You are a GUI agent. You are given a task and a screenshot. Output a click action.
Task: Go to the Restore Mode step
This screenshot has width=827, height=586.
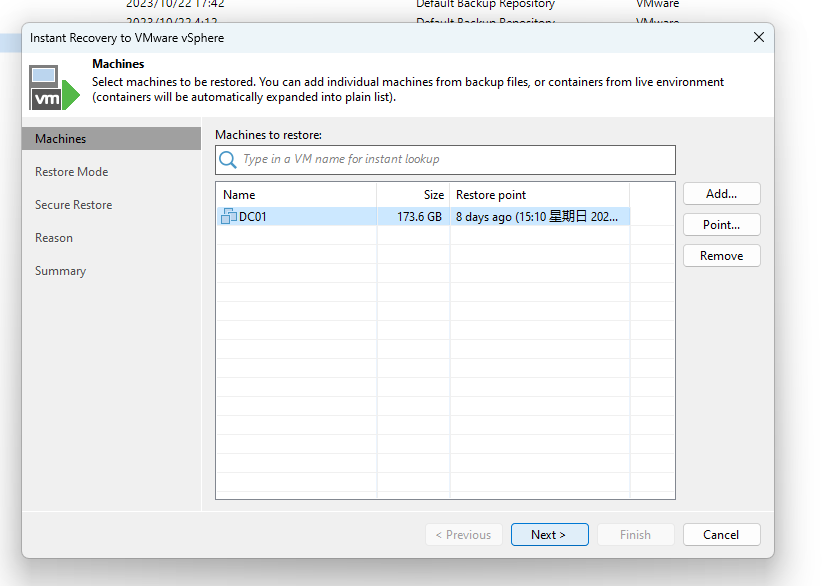71,172
